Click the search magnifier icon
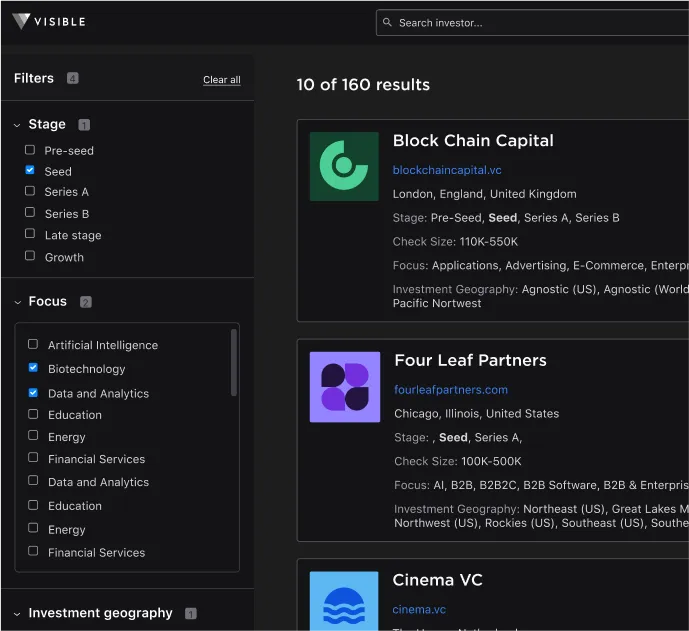Screen dimensions: 689x631 [387, 22]
